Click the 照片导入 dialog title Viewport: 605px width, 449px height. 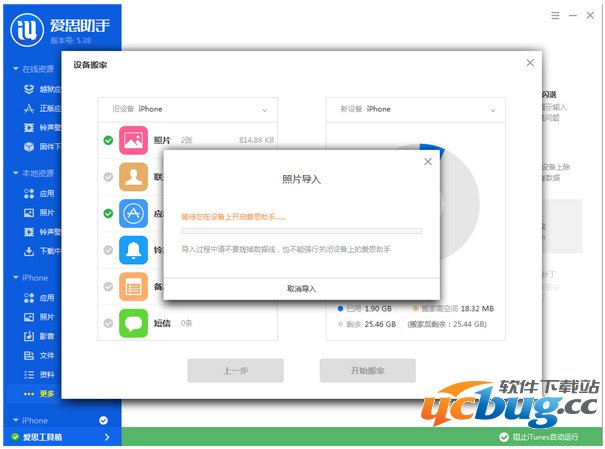point(301,179)
